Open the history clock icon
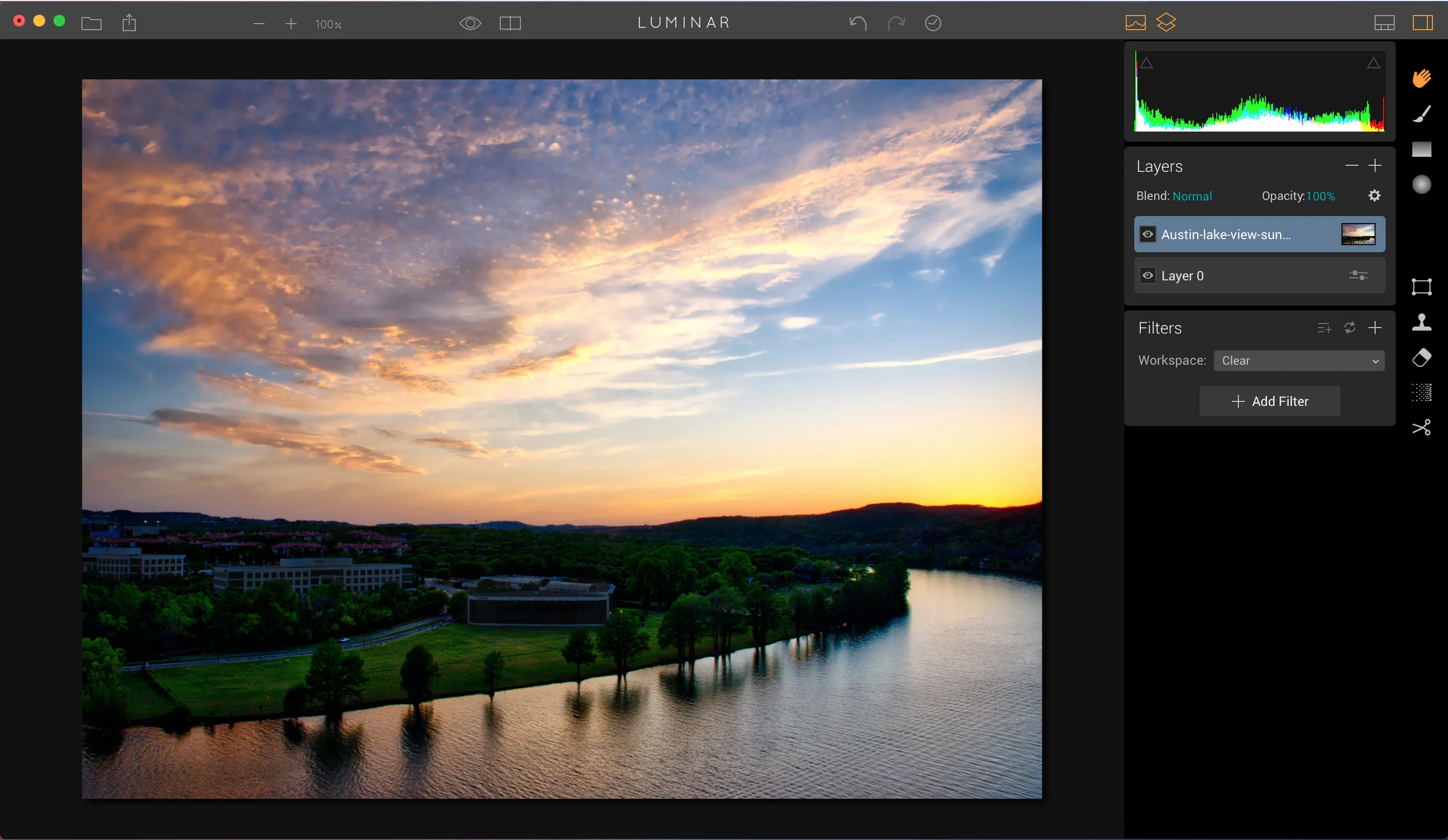This screenshot has height=840, width=1448. [x=933, y=23]
